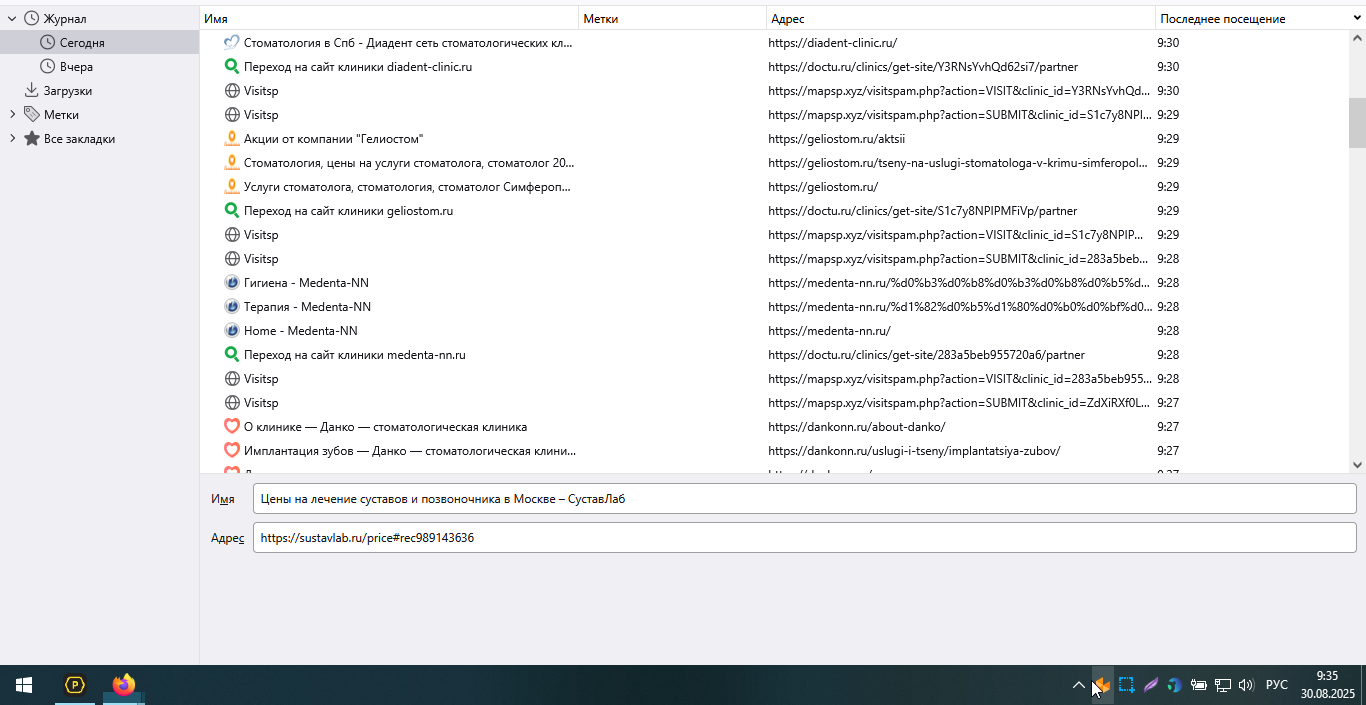Image resolution: width=1366 pixels, height=705 pixels.
Task: Select Visitsp row with VISIT clinic_id=S1c7y8NPIP
Action: (775, 234)
